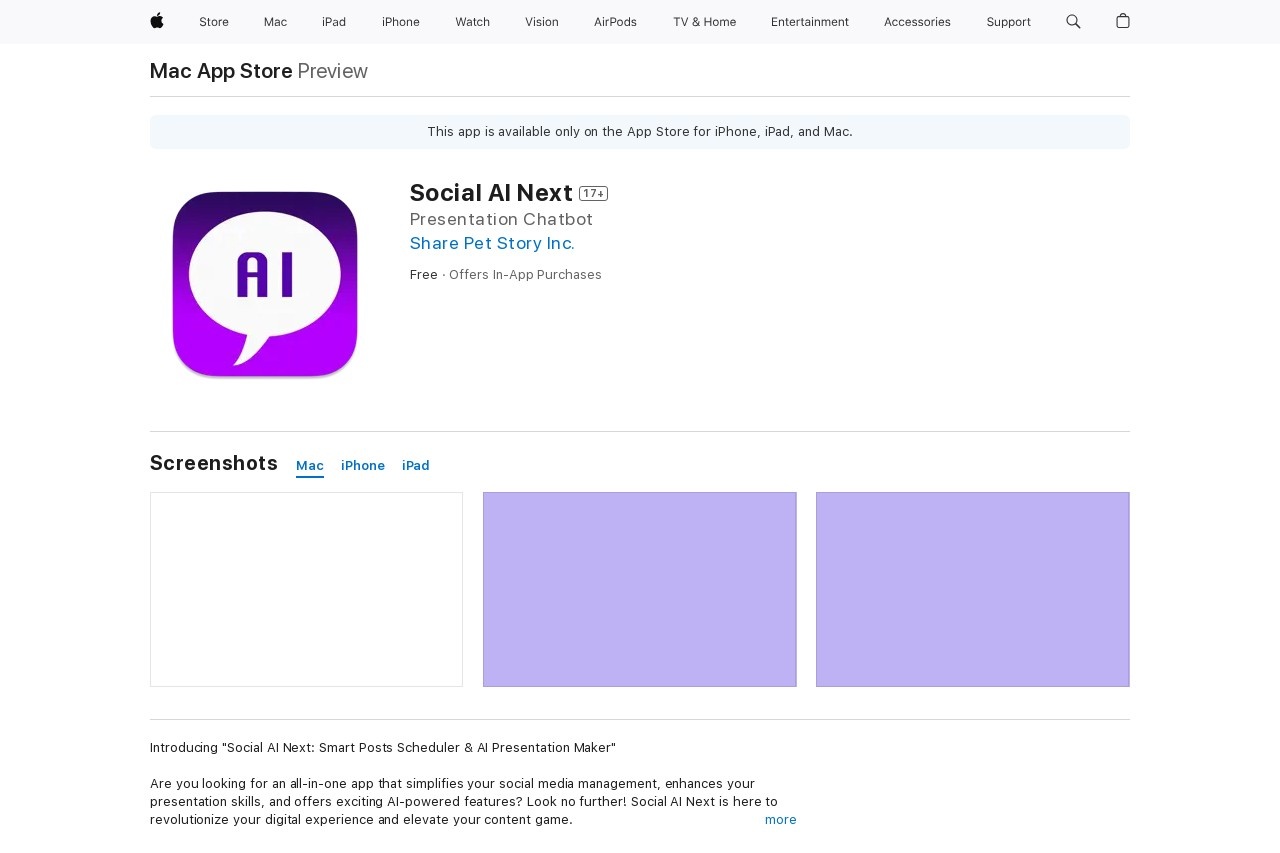Open the AirPods navigation item
1280x853 pixels.
pyautogui.click(x=615, y=22)
